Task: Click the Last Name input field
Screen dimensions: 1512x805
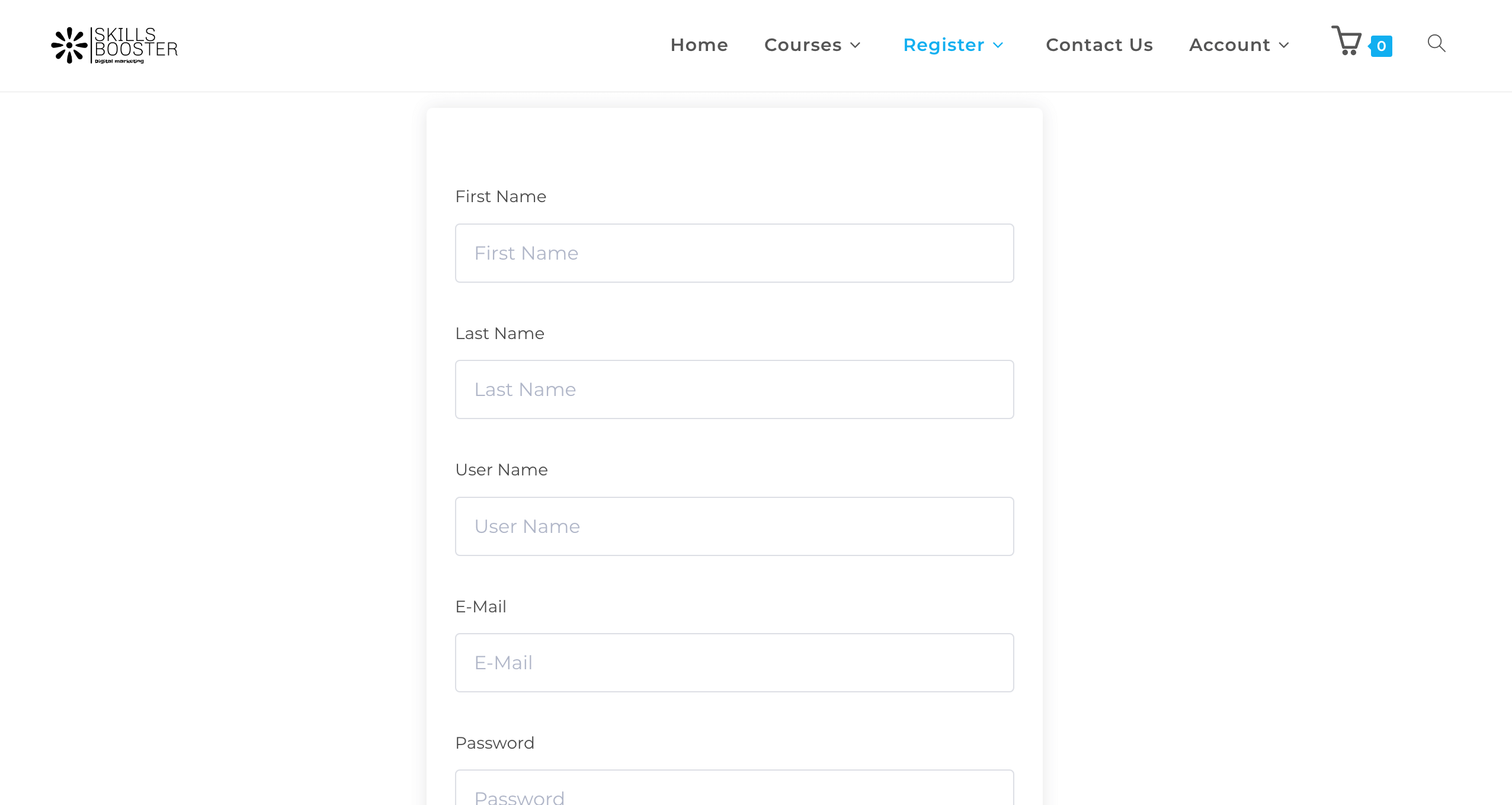Action: [734, 389]
